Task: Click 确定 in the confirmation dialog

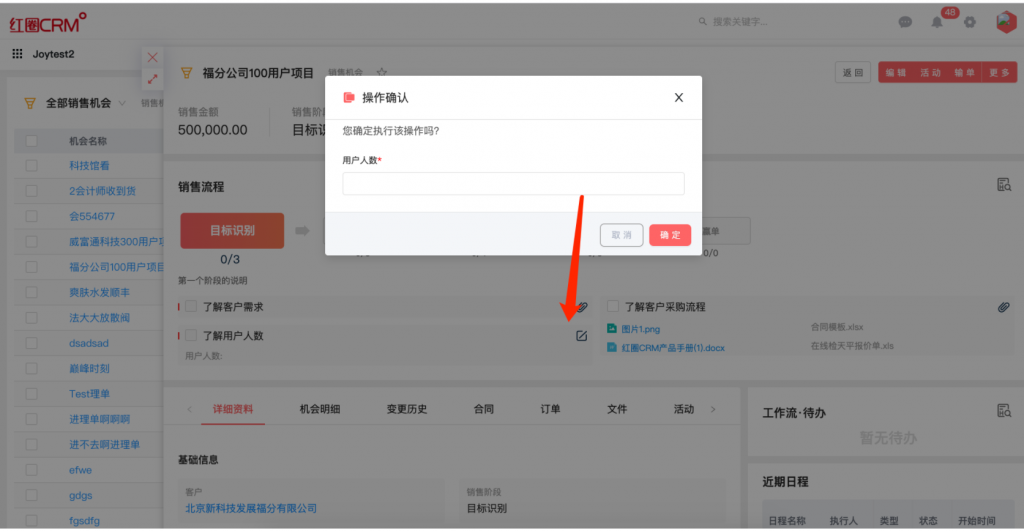Action: click(x=669, y=235)
